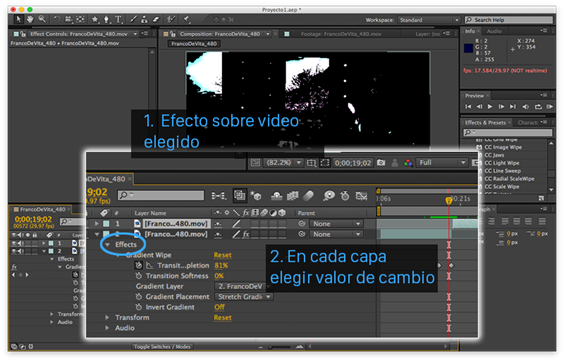Select the Pan Behind anchor point tool

click(x=80, y=19)
